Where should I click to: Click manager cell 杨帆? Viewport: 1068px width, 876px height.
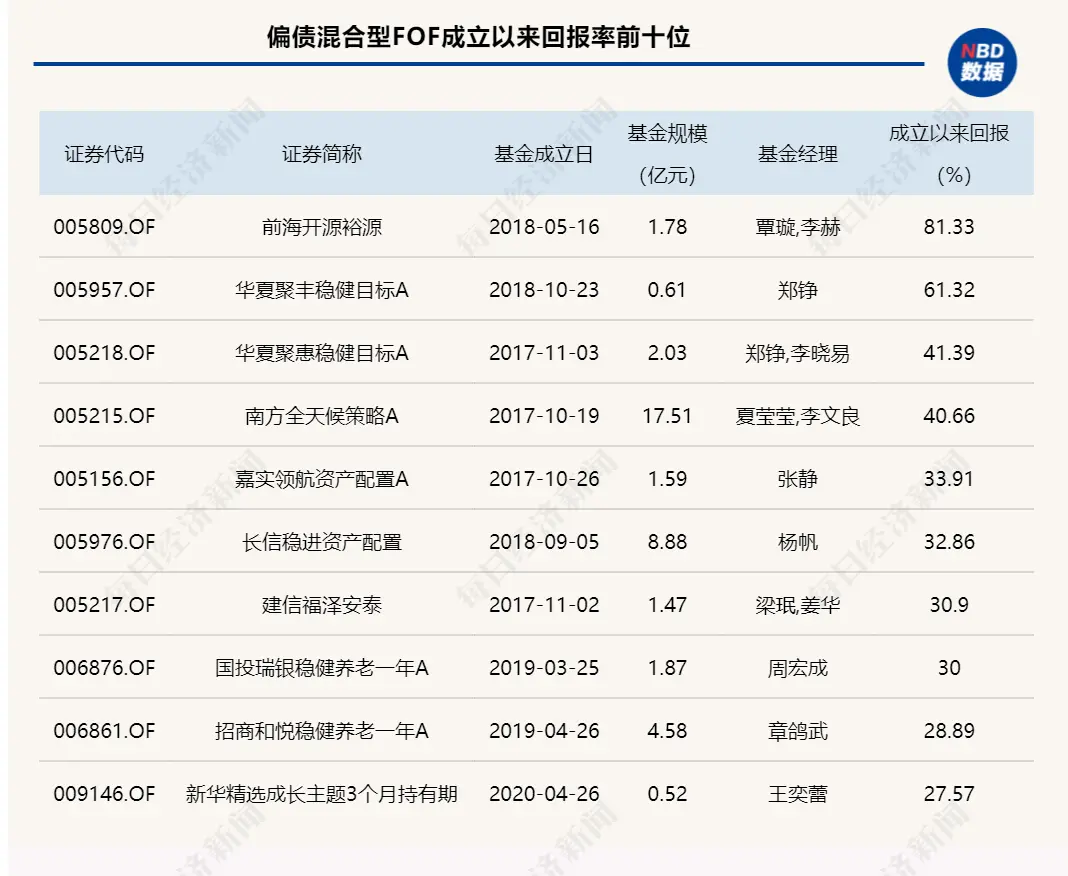798,542
